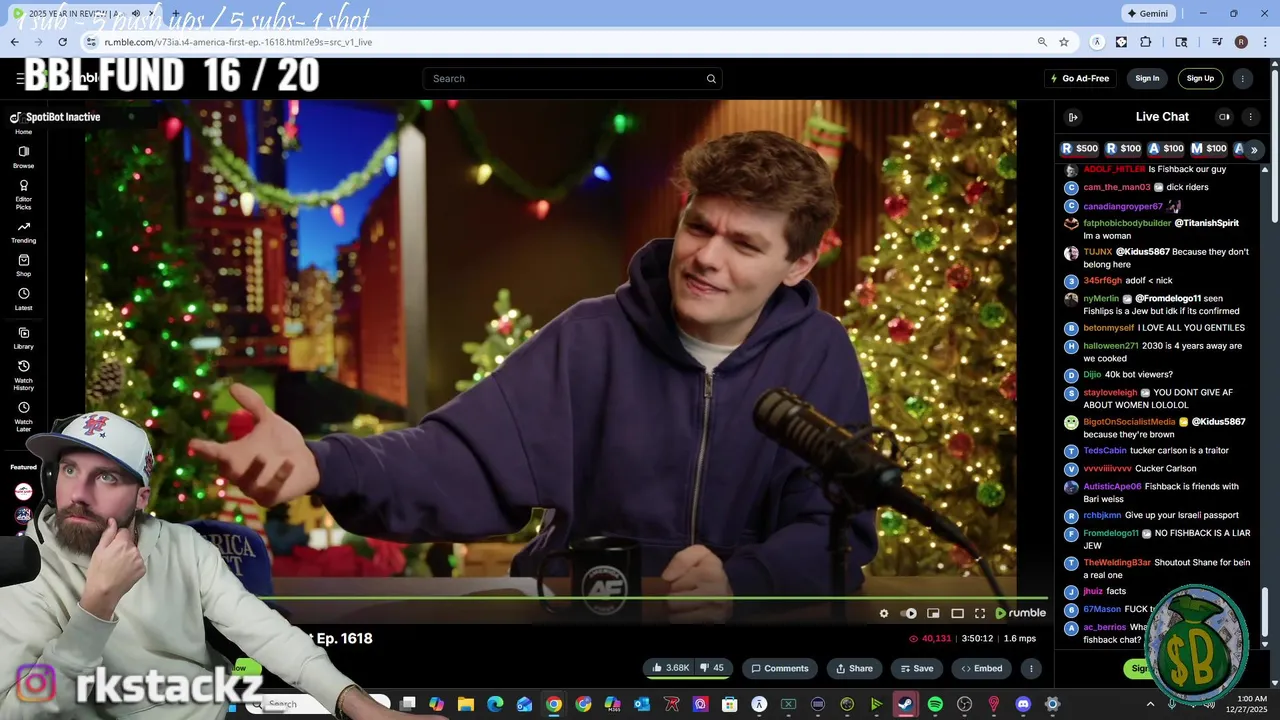Save video to a playlist
Screen dimensions: 1280x720
(x=916, y=668)
